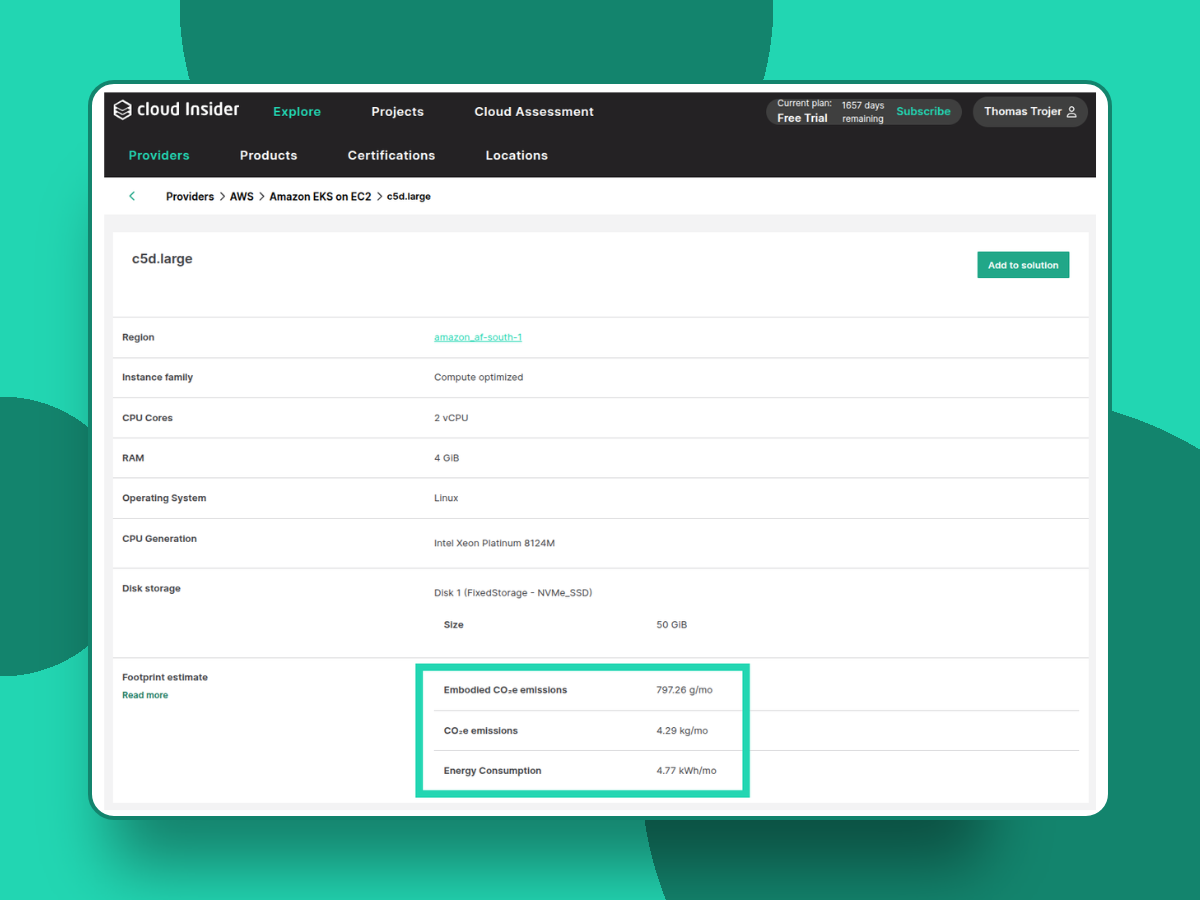1200x900 pixels.
Task: Click the Subscribe link
Action: click(923, 111)
